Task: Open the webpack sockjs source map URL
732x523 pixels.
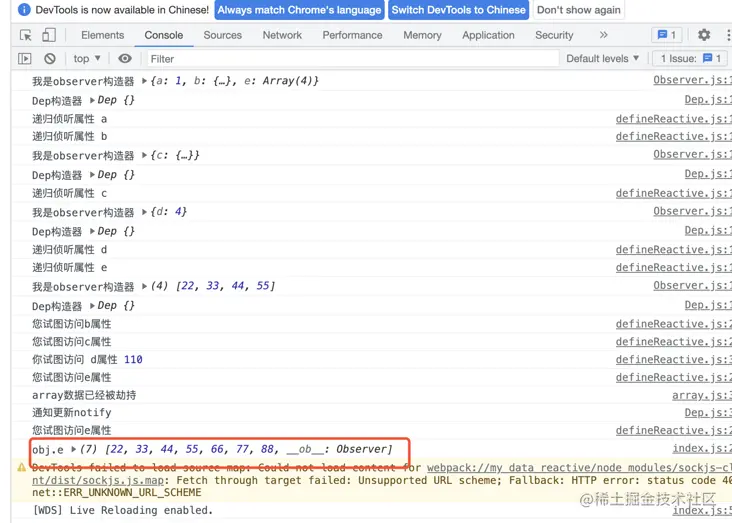Action: (x=579, y=468)
